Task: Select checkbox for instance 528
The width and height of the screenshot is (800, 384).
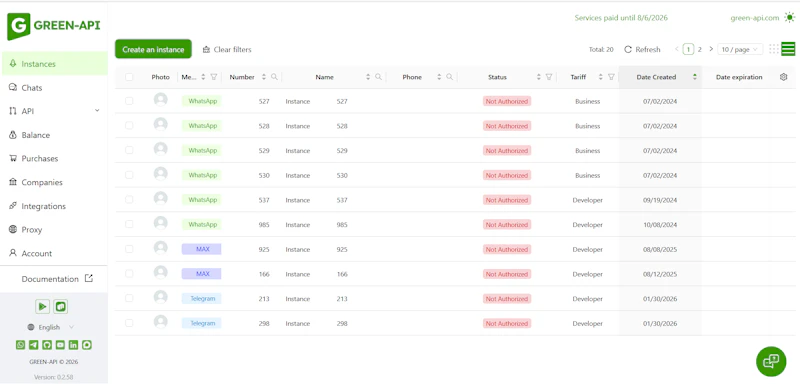Action: (129, 125)
